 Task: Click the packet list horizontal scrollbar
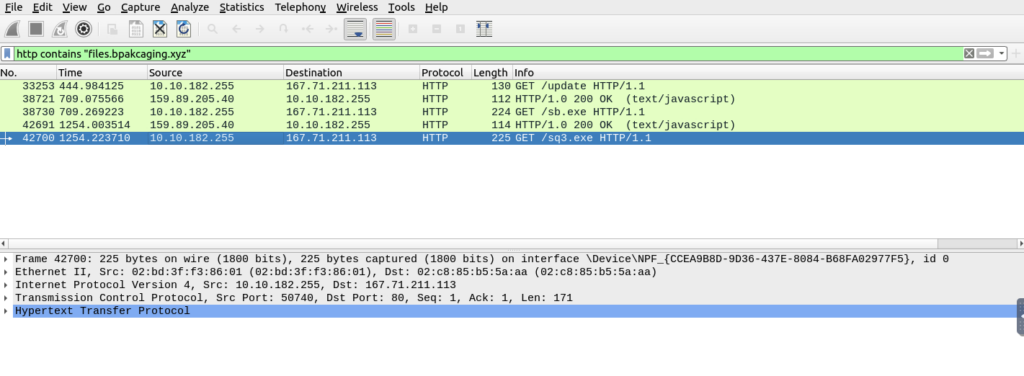click(x=512, y=243)
